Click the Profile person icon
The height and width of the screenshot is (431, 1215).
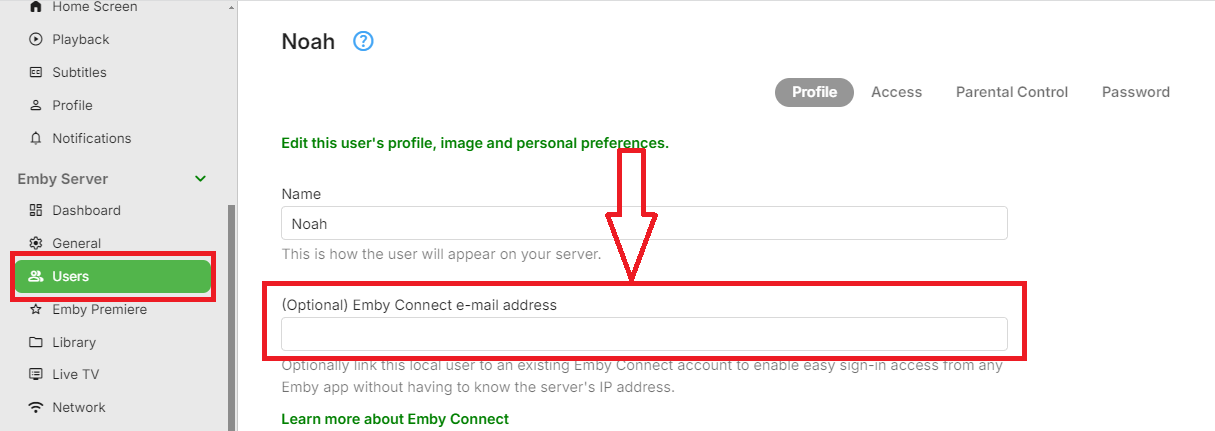click(36, 105)
